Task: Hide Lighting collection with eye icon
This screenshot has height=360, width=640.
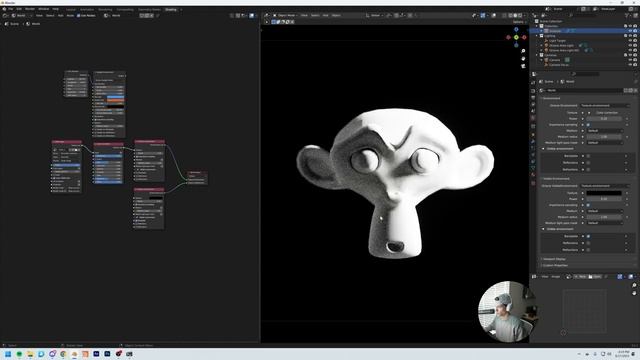Action: tap(630, 36)
